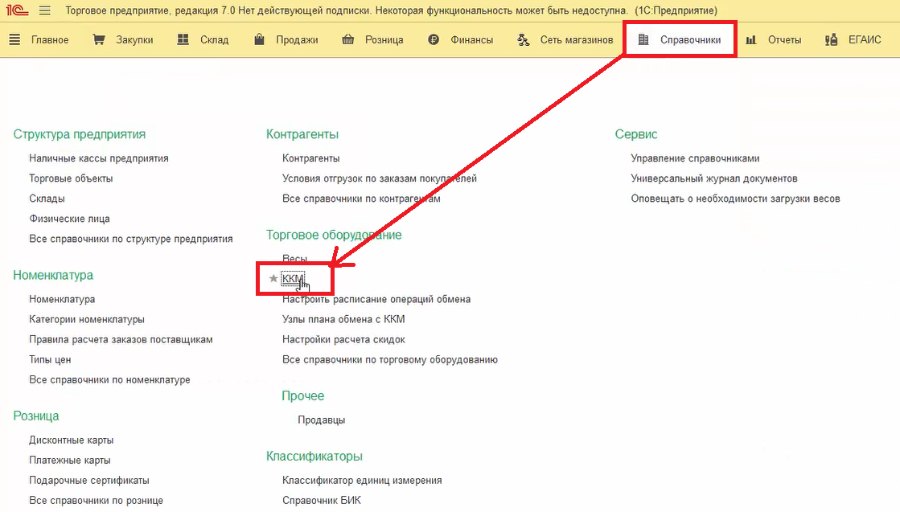The image size is (900, 512).
Task: Open Условия отгрузок по заказам покупателей
Action: click(x=379, y=178)
